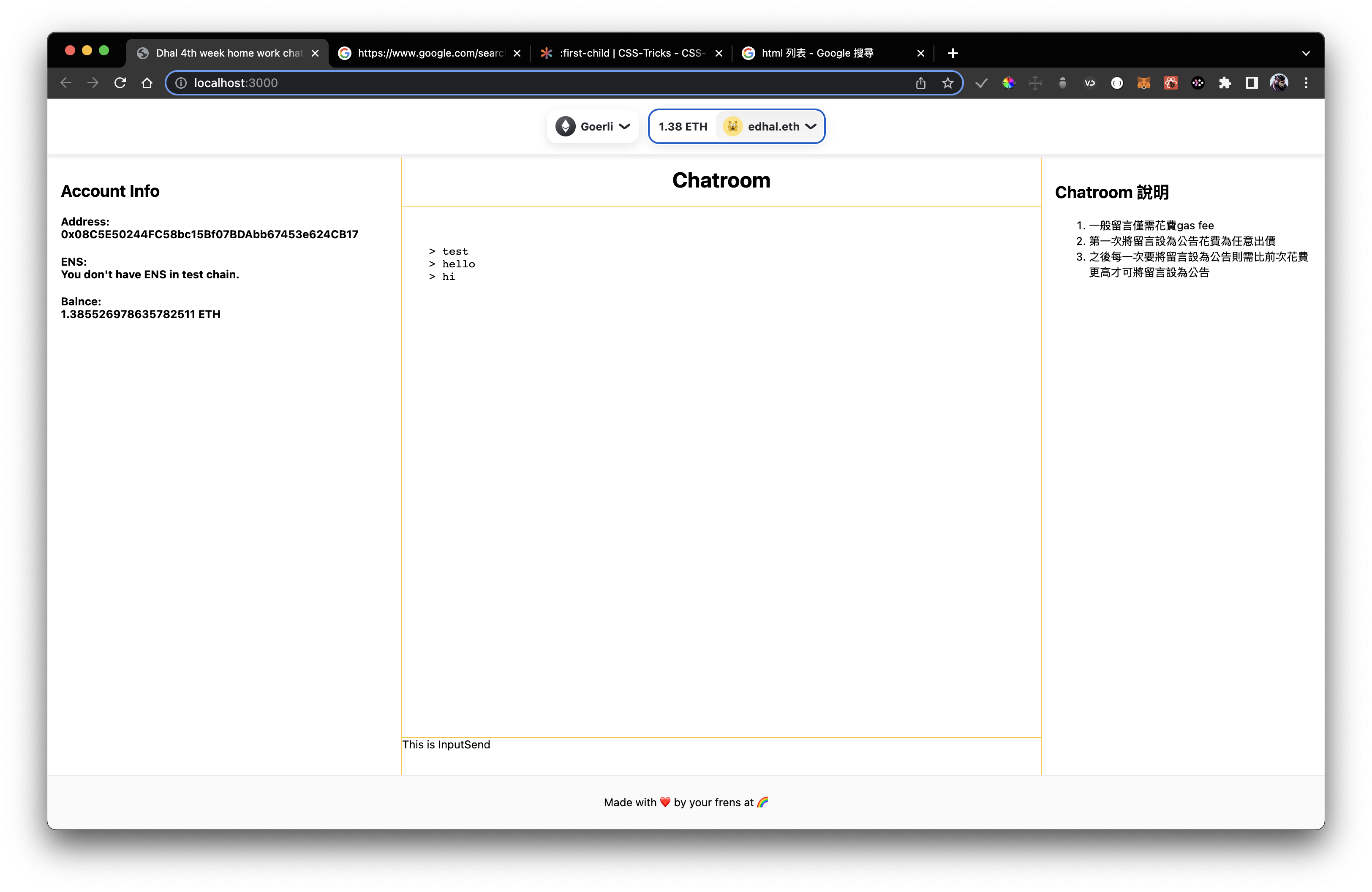Reload the localhost page
Screen dimensions: 1372x892
tap(120, 83)
